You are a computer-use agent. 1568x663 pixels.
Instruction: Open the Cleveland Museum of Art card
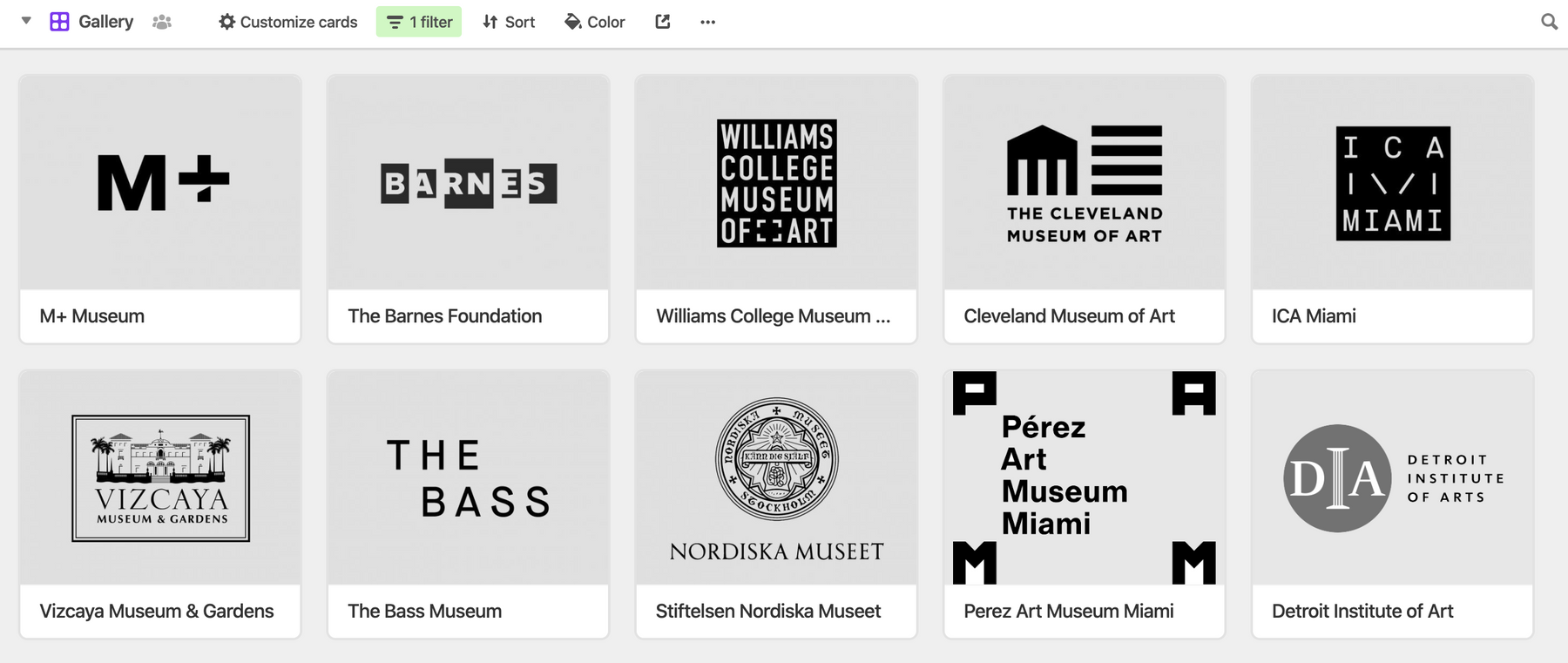coord(1084,209)
